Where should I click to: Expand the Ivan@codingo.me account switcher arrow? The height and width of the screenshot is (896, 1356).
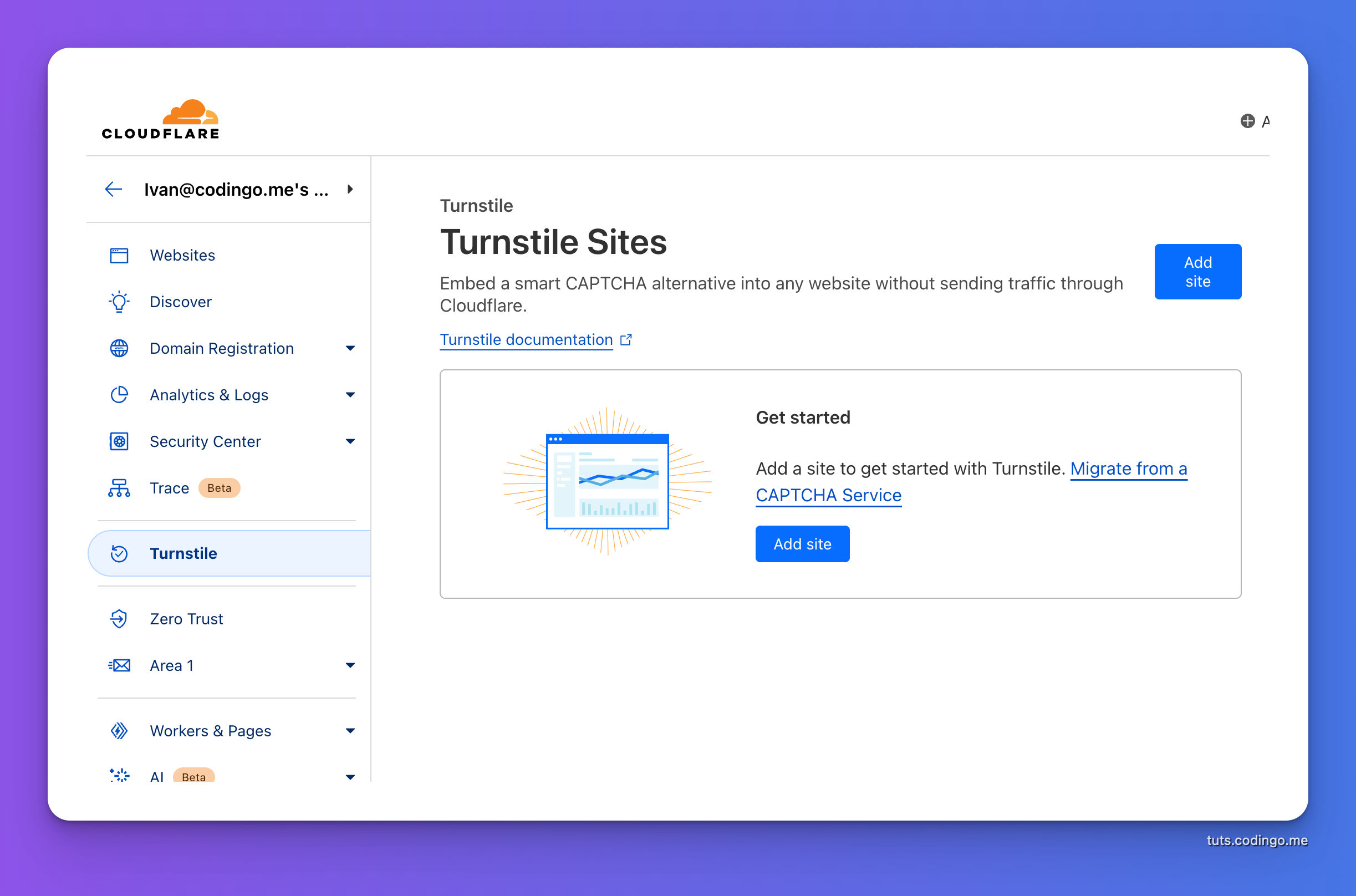point(350,189)
